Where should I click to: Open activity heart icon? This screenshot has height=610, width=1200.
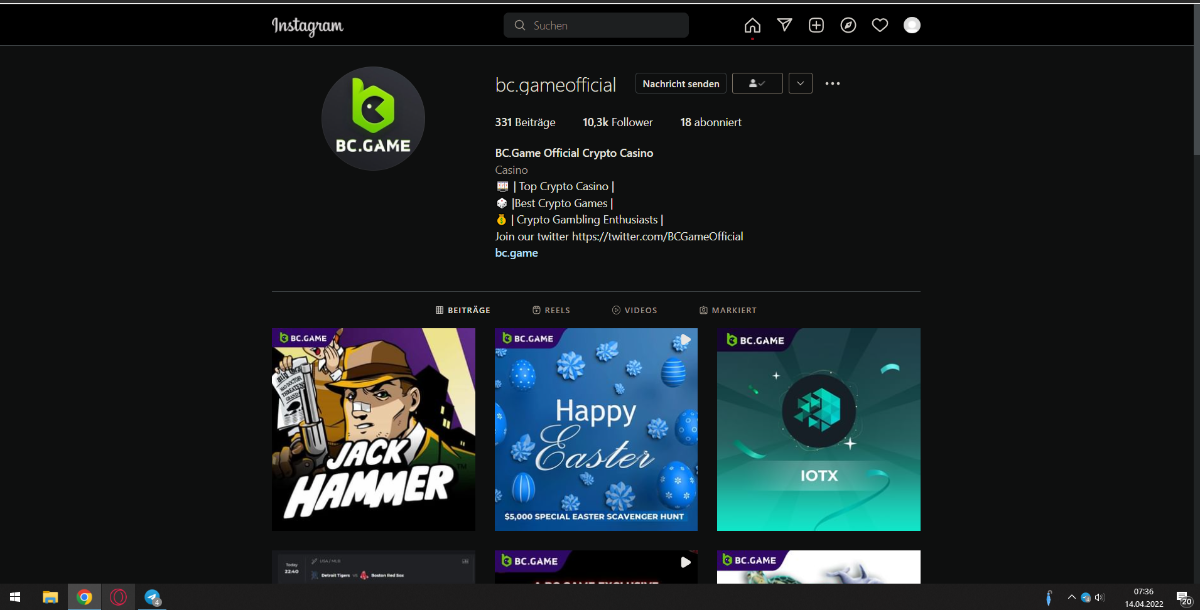(x=880, y=26)
